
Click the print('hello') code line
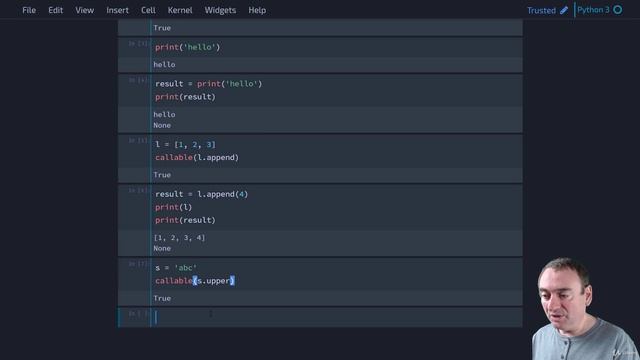187,47
